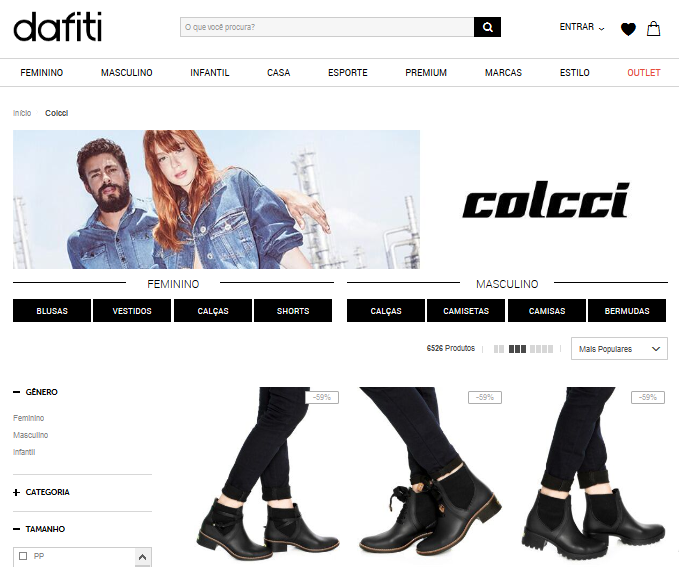
Task: Expand the Categoria filter section
Action: click(41, 492)
